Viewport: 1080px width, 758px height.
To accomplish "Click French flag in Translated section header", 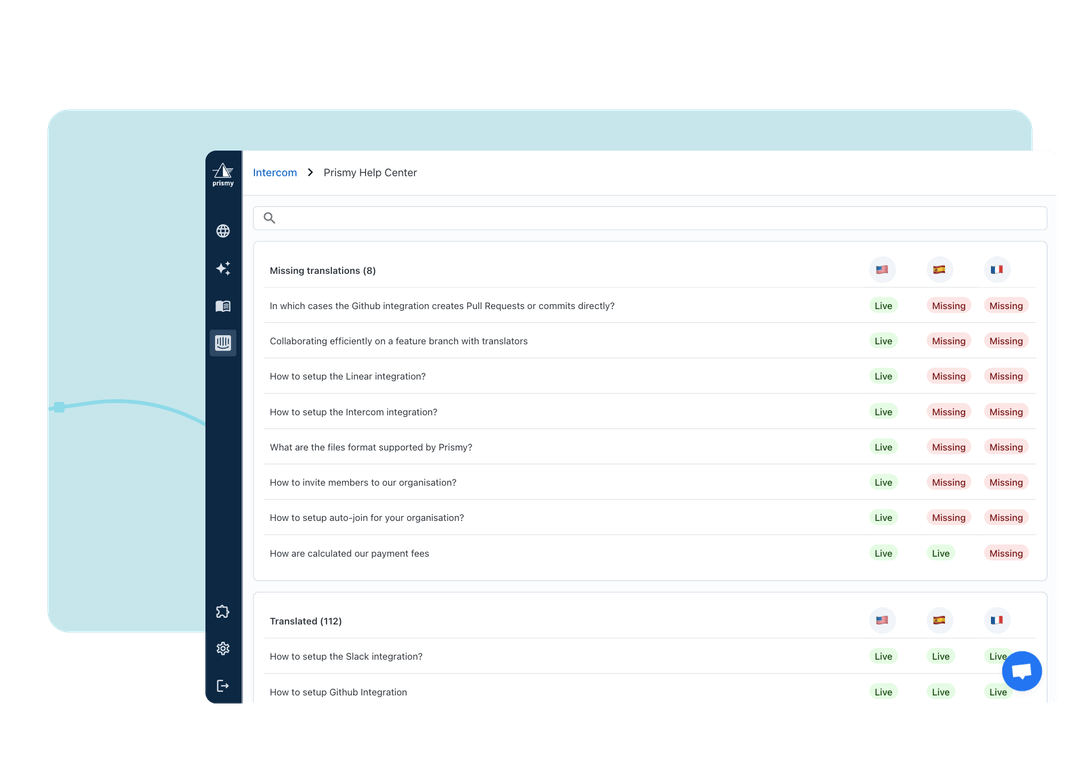I will point(996,620).
